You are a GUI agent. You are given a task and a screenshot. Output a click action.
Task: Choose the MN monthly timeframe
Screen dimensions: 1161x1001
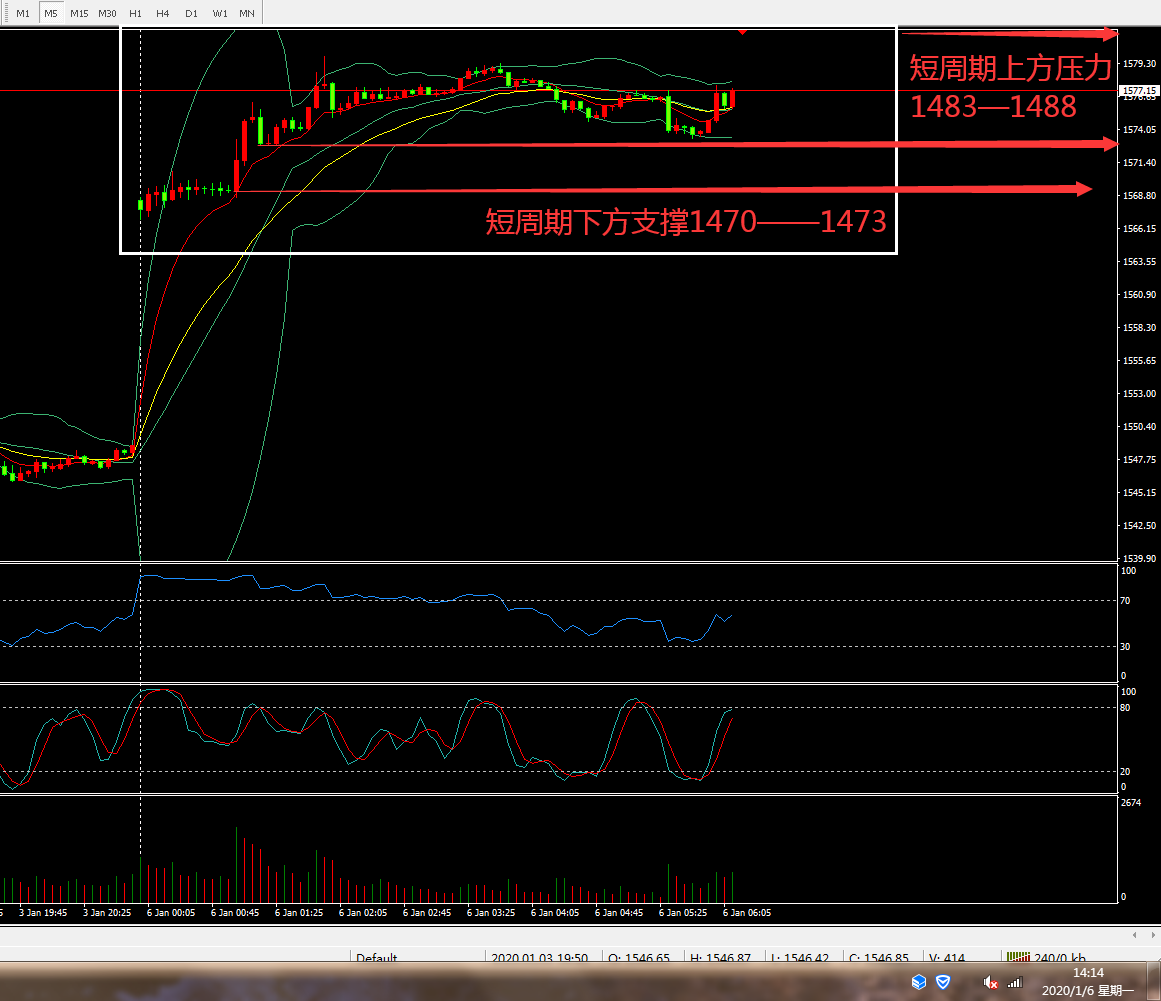point(246,13)
